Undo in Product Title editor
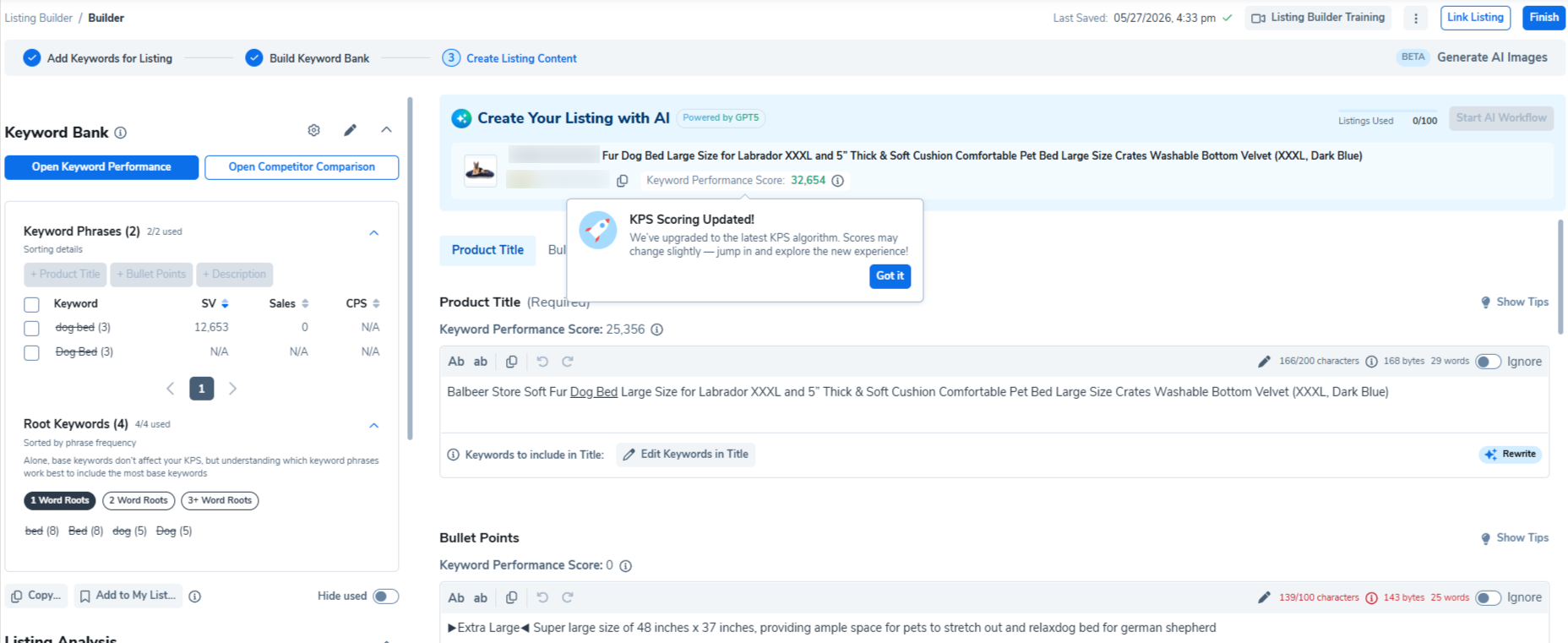 click(542, 362)
